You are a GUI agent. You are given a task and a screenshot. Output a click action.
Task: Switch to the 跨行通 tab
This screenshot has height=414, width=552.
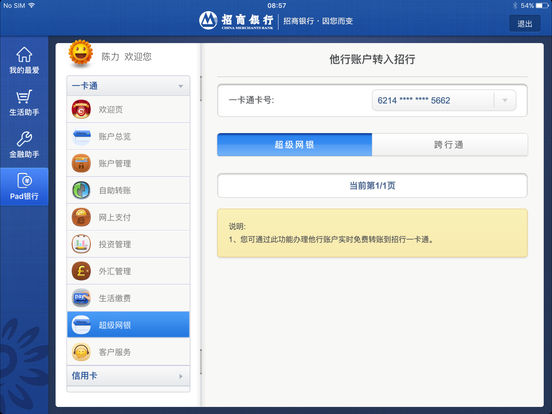[450, 145]
